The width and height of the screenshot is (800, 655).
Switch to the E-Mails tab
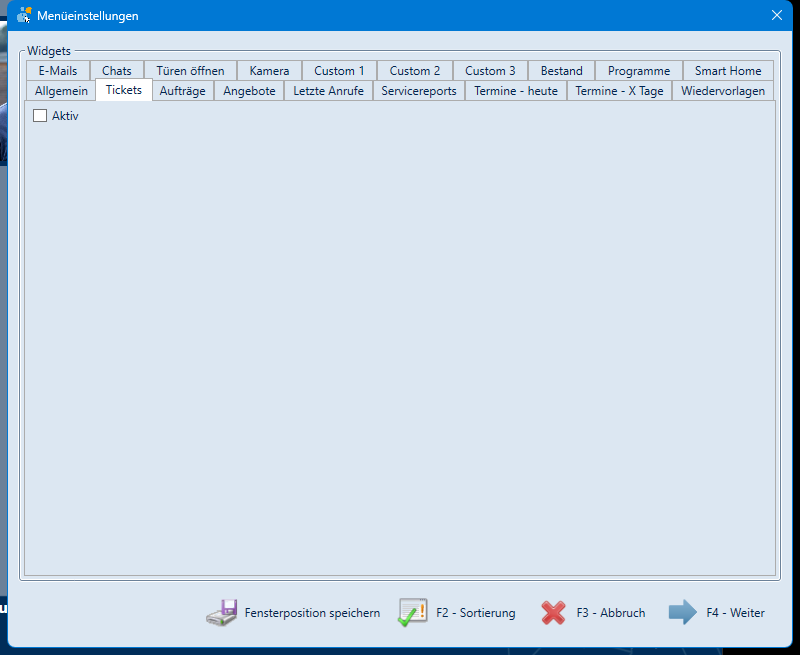pyautogui.click(x=58, y=70)
